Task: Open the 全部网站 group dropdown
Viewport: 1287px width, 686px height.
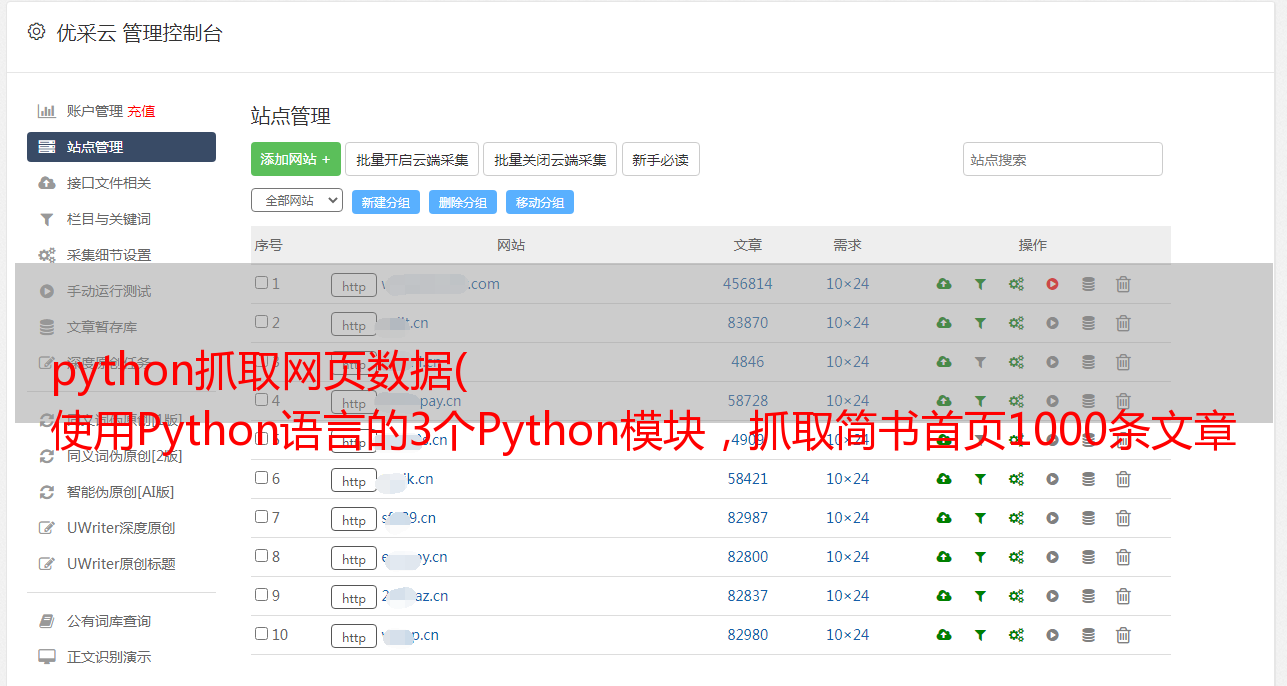Action: [297, 201]
